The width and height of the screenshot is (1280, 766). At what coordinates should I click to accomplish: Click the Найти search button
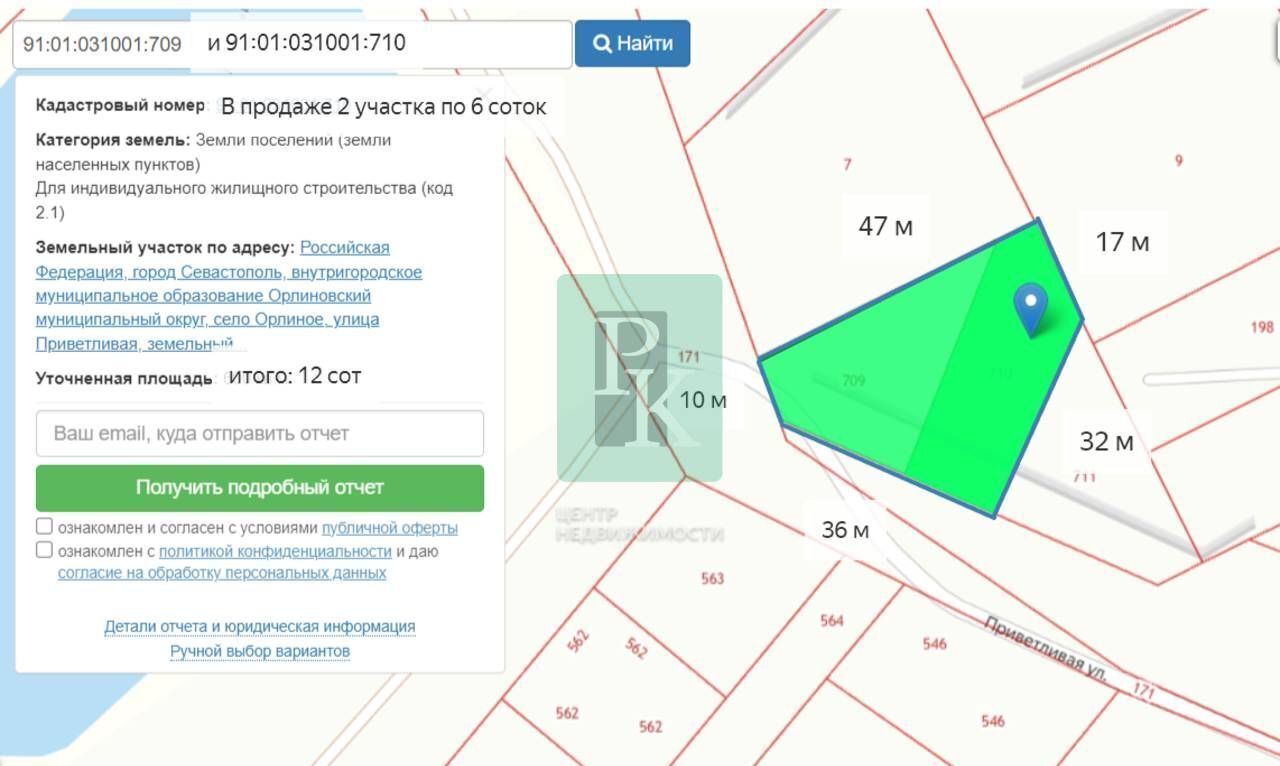click(632, 43)
